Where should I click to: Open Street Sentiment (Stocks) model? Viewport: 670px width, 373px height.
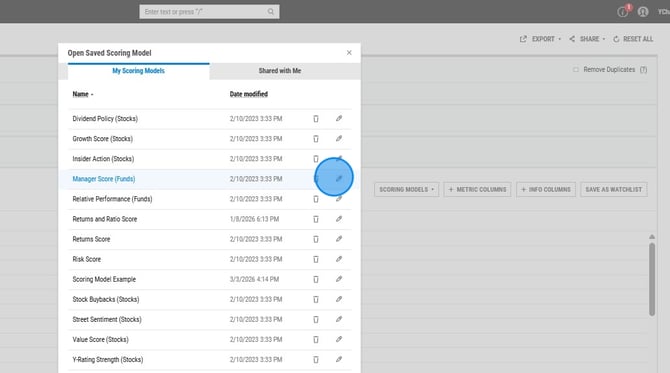pyautogui.click(x=107, y=320)
